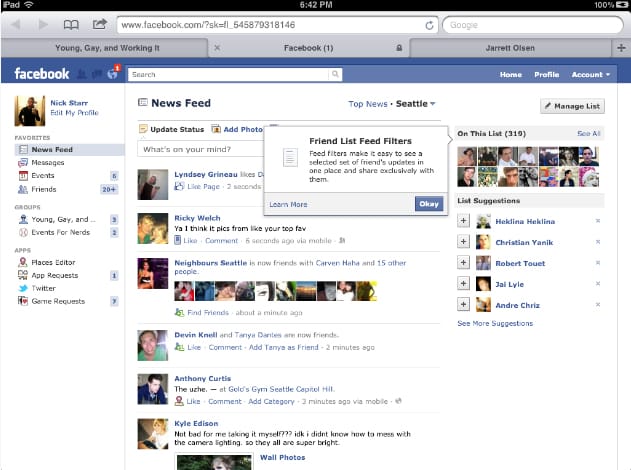Click See All on this list

(589, 133)
